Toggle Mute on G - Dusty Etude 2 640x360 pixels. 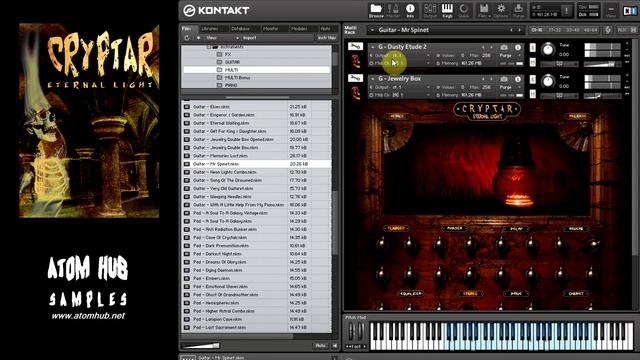[x=533, y=62]
